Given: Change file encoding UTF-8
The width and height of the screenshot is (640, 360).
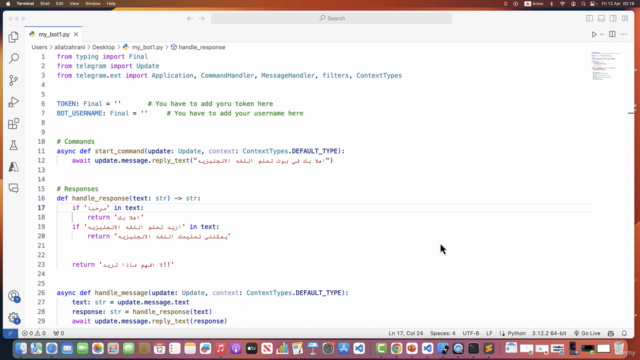Looking at the screenshot, I should (x=471, y=333).
